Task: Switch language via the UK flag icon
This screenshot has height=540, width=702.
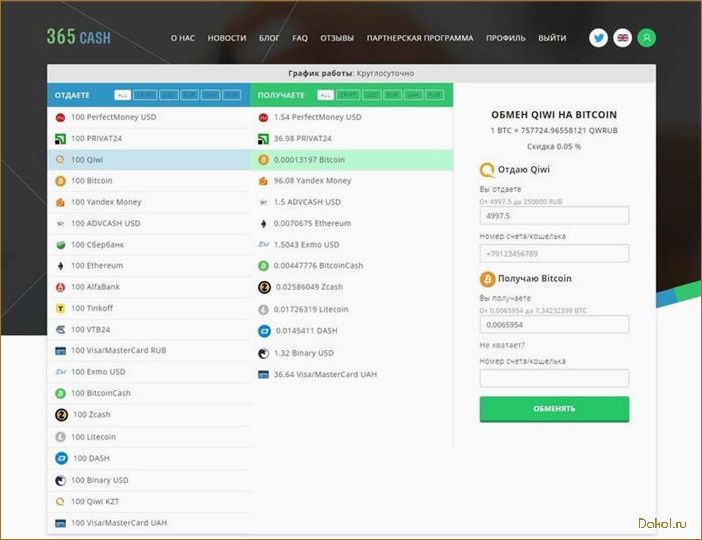Action: (622, 38)
